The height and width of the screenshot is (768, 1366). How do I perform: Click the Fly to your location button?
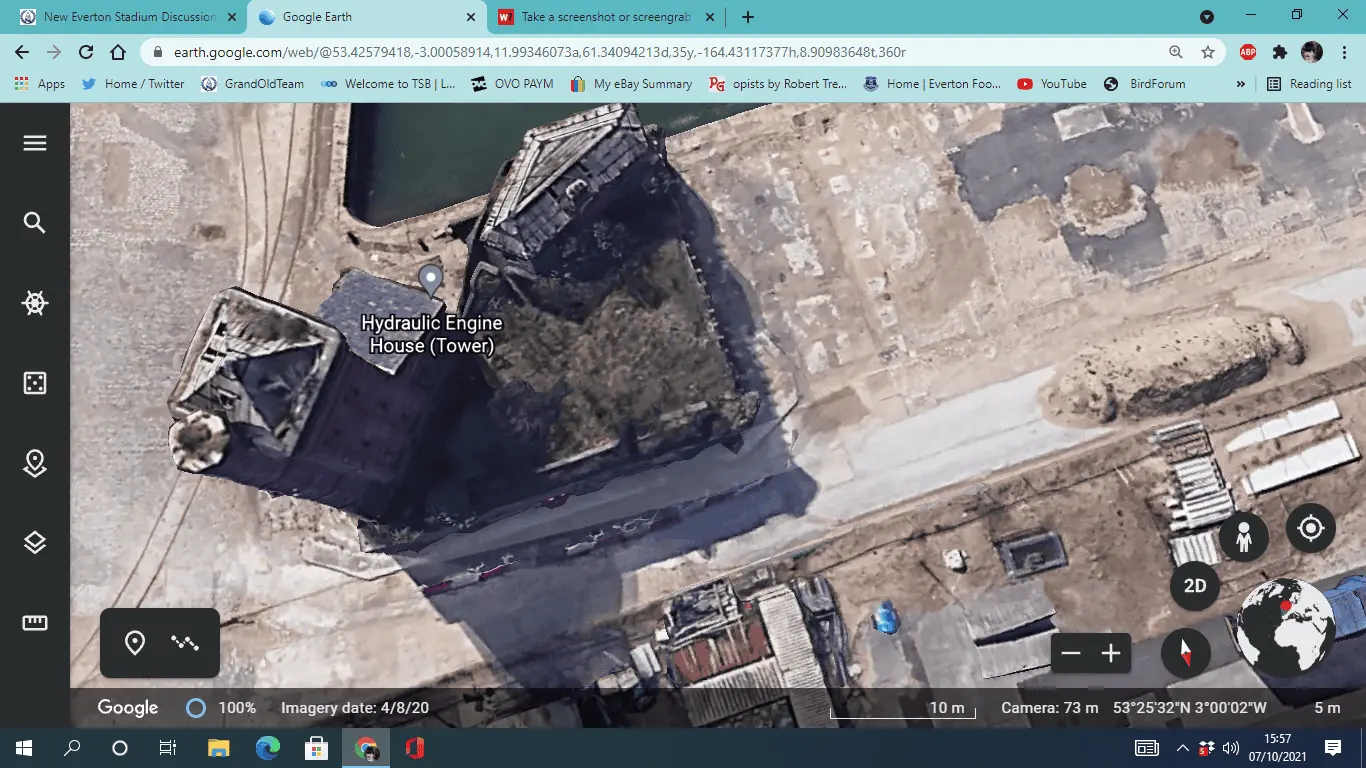click(x=1310, y=528)
